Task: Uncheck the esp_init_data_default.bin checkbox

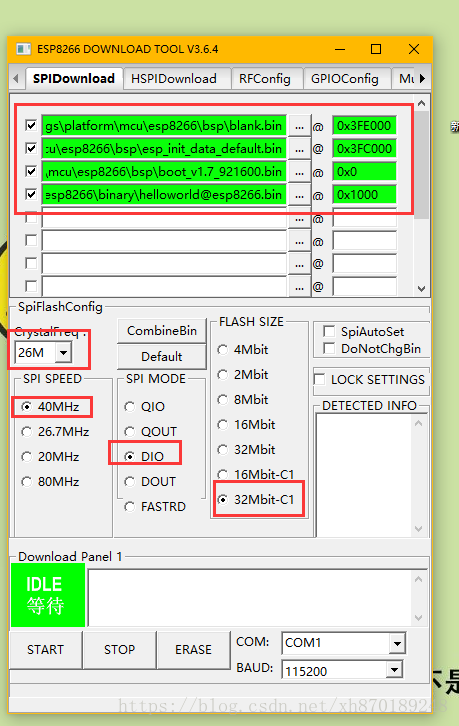Action: click(31, 149)
